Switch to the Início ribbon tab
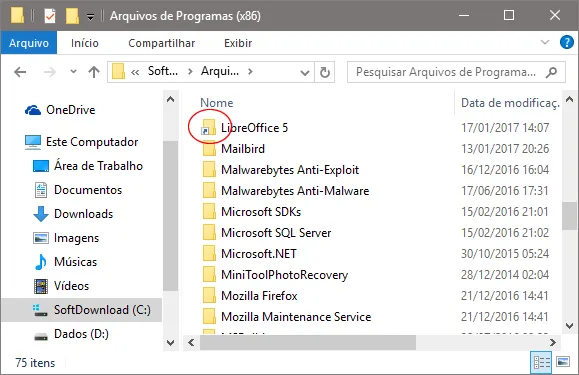The width and height of the screenshot is (579, 375). tap(85, 43)
